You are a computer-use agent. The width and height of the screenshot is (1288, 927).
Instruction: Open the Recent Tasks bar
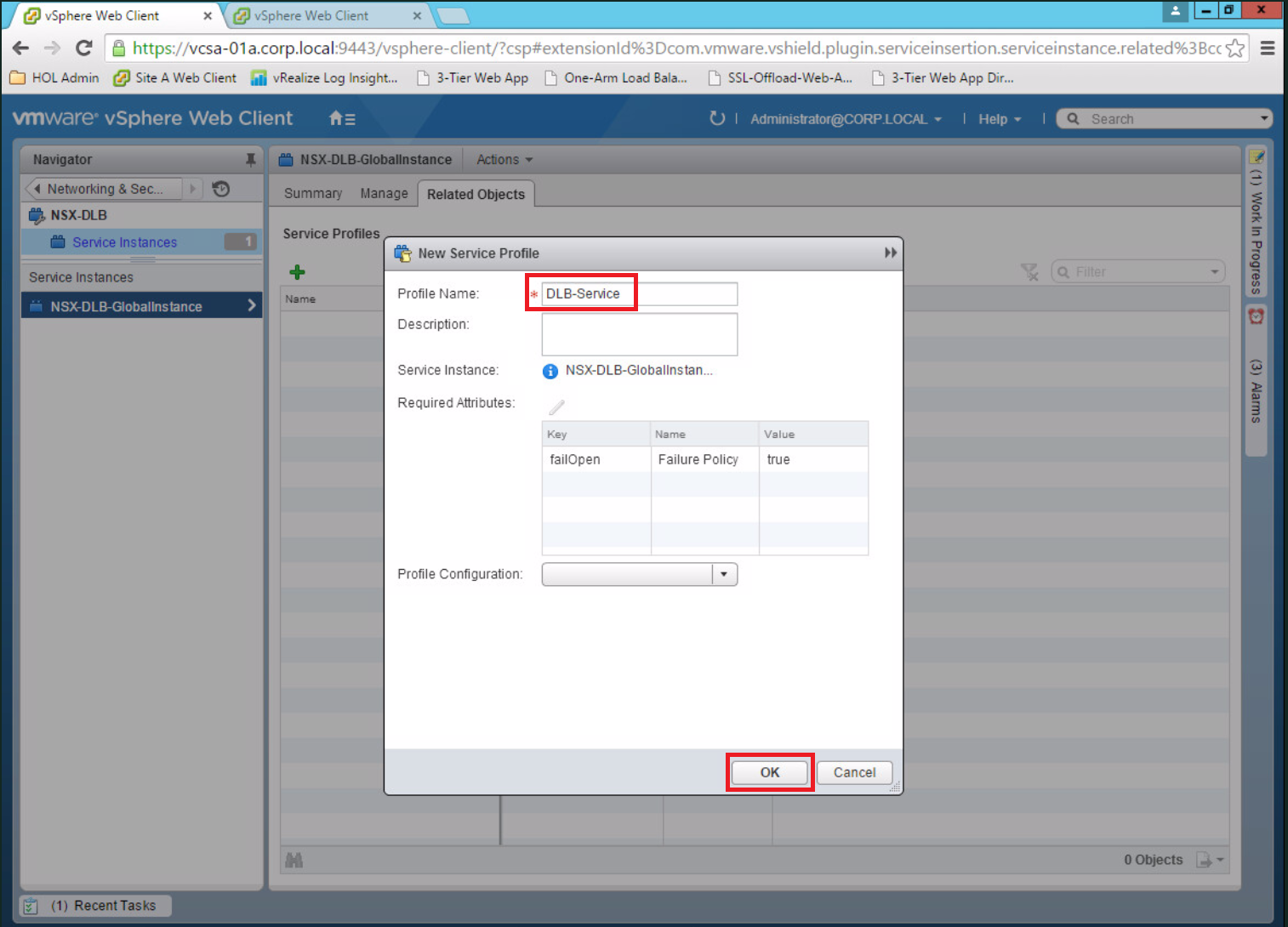[95, 906]
